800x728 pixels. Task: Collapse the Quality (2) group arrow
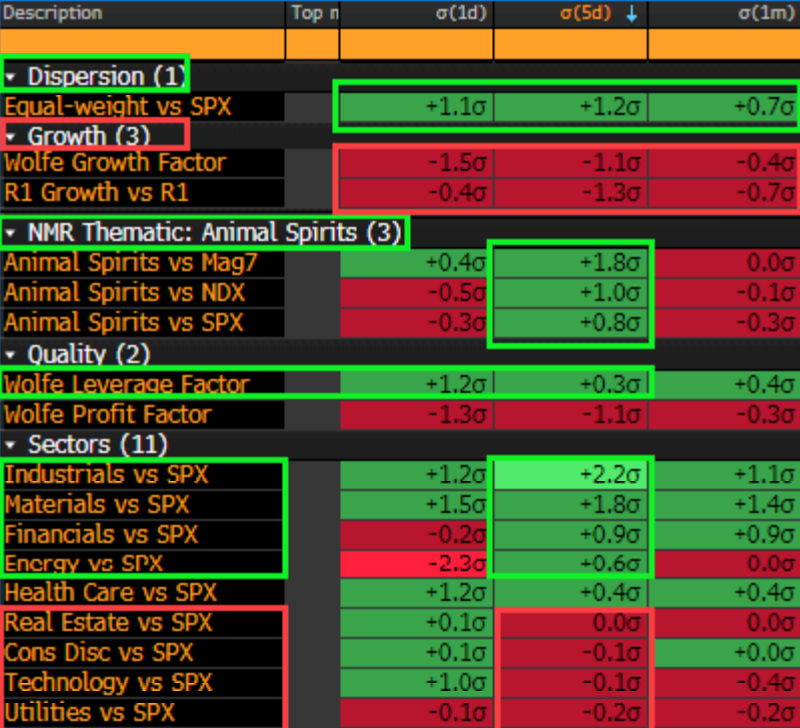coord(11,355)
